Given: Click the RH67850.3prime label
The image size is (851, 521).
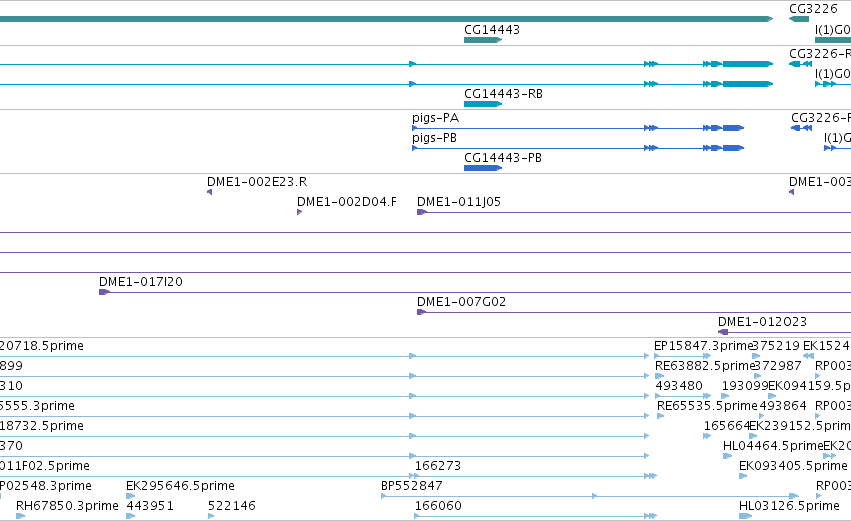Looking at the screenshot, I should coord(67,506).
